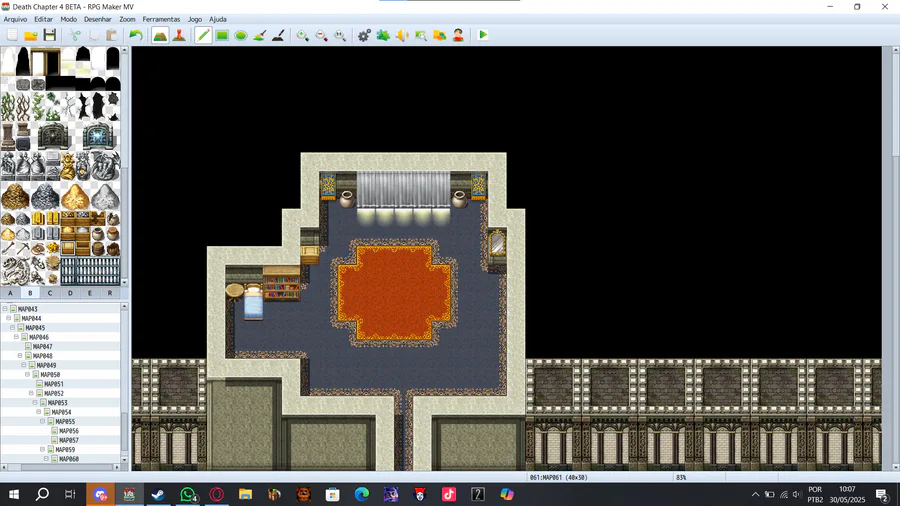The width and height of the screenshot is (900, 506).
Task: Open the Database gear icon
Action: click(364, 35)
